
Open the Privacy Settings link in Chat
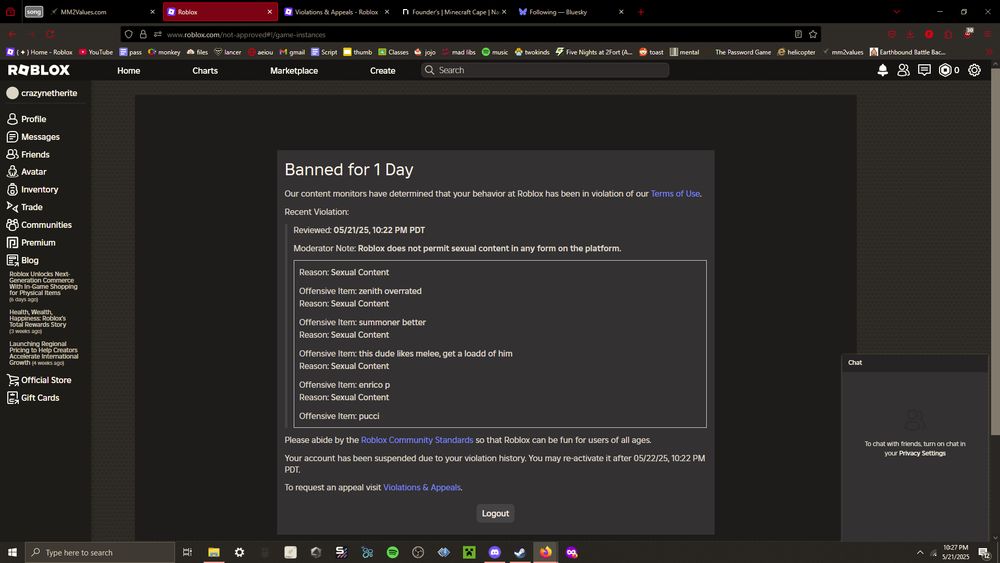coord(922,453)
